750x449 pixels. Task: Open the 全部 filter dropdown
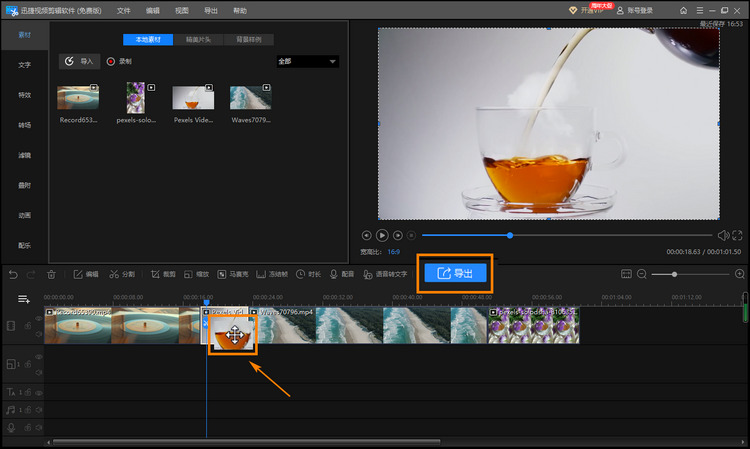point(308,61)
